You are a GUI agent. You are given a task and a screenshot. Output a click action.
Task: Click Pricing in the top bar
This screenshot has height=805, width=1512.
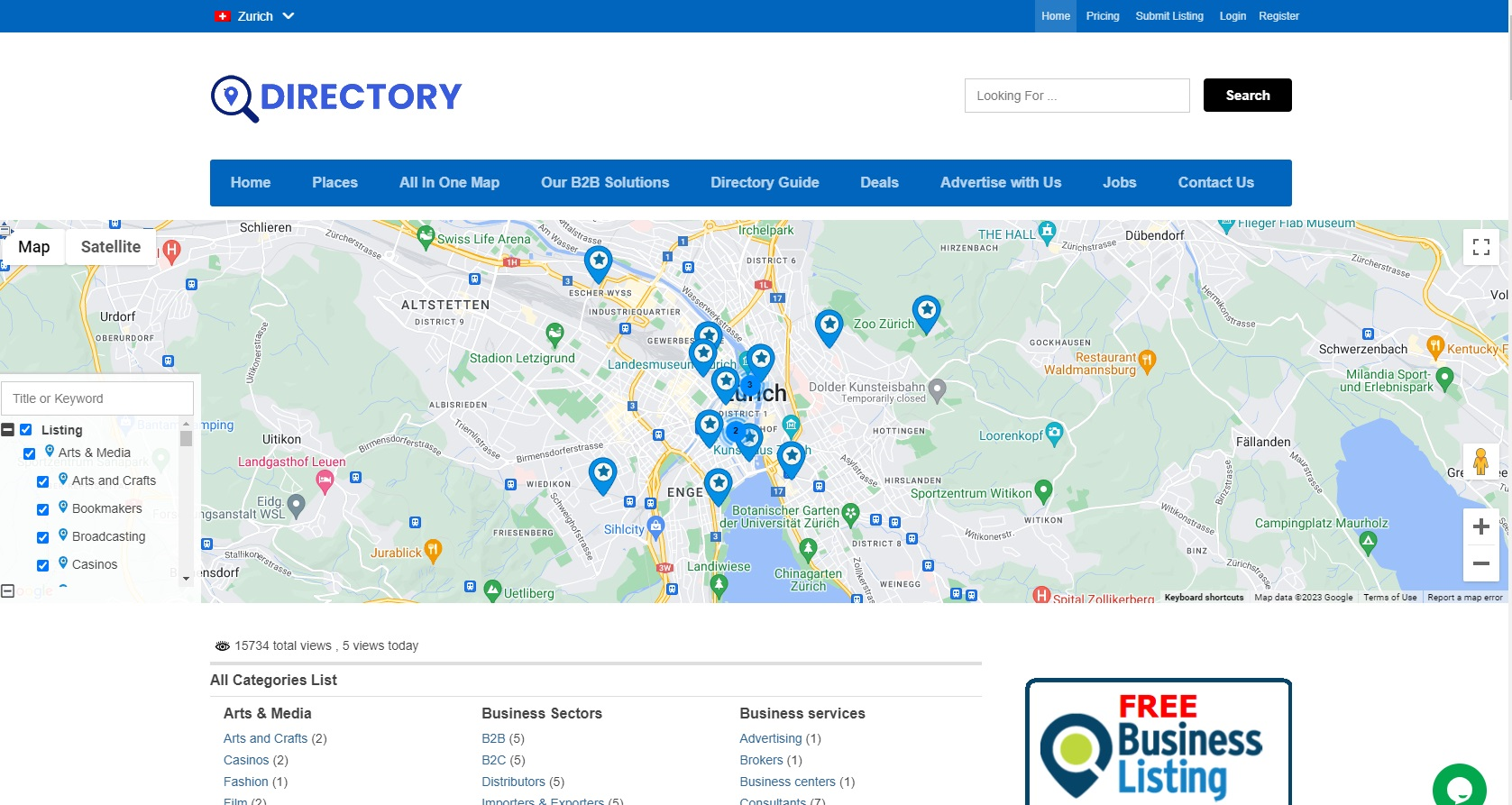[x=1102, y=16]
